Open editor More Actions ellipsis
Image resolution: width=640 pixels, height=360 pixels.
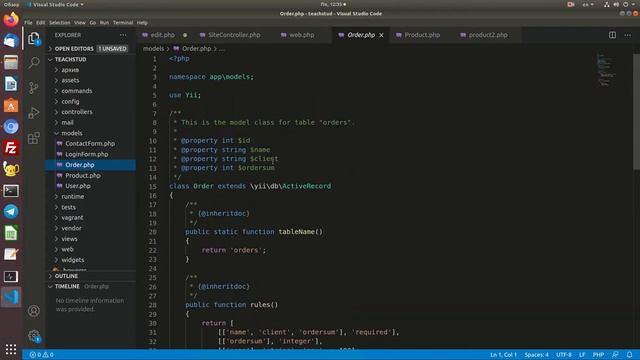point(628,35)
